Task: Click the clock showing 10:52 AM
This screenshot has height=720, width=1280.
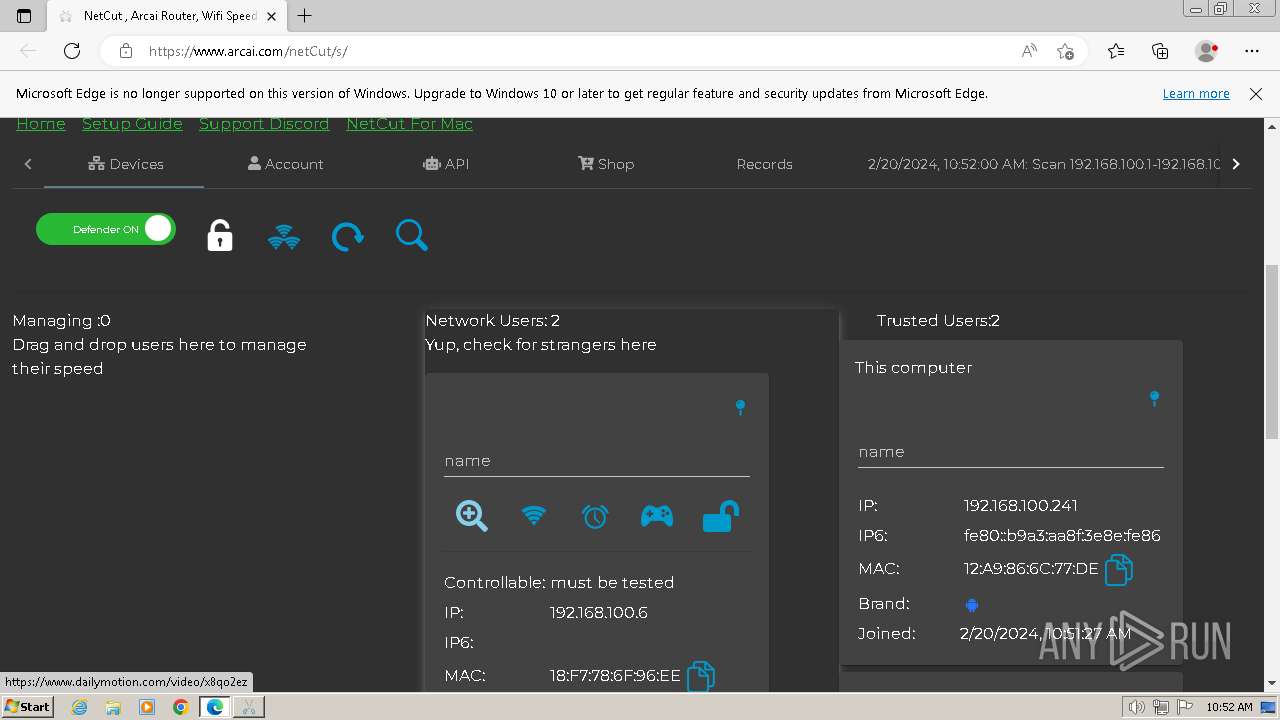Action: [x=1229, y=707]
